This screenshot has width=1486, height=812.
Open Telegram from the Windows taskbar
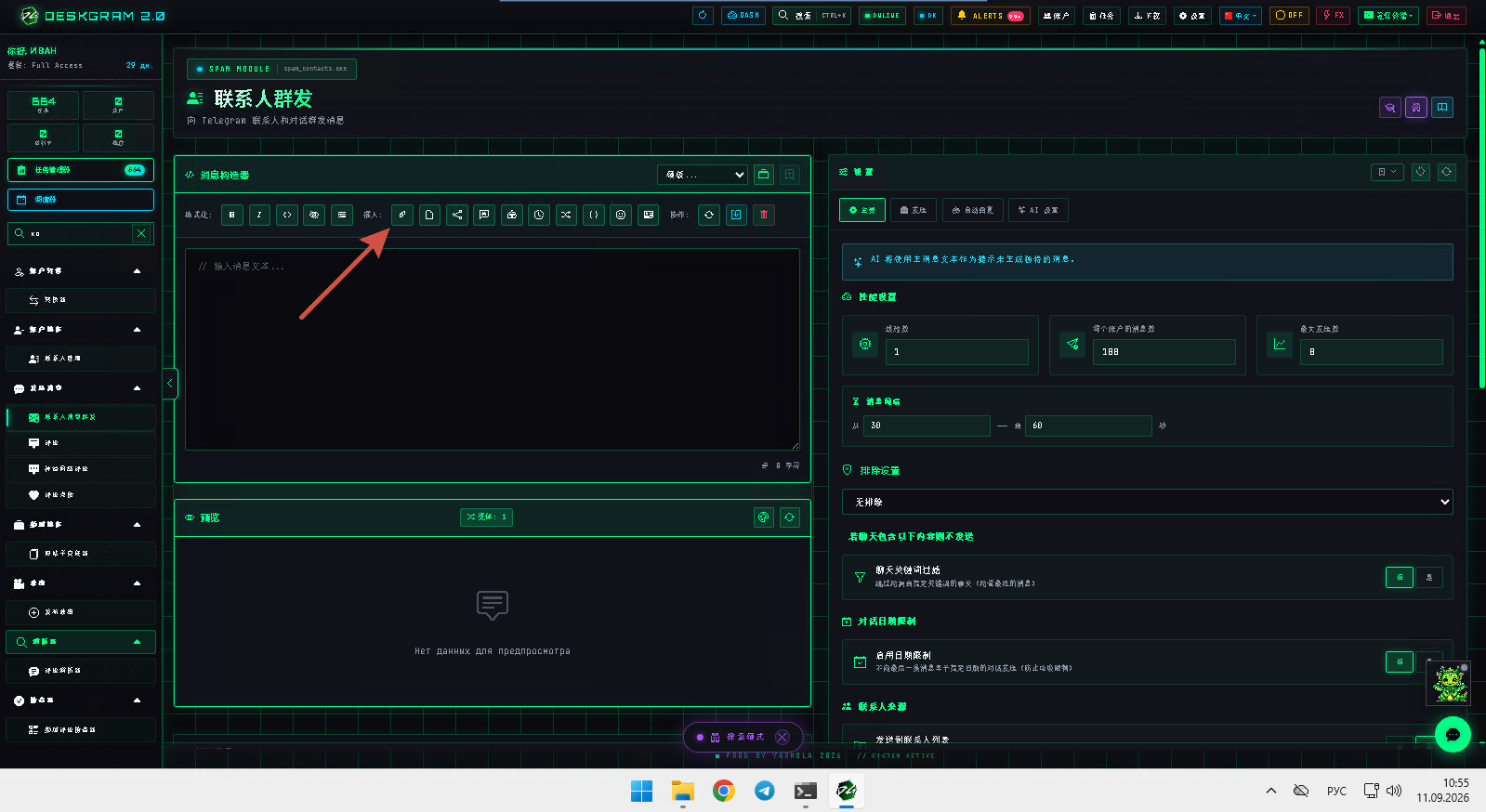(764, 791)
